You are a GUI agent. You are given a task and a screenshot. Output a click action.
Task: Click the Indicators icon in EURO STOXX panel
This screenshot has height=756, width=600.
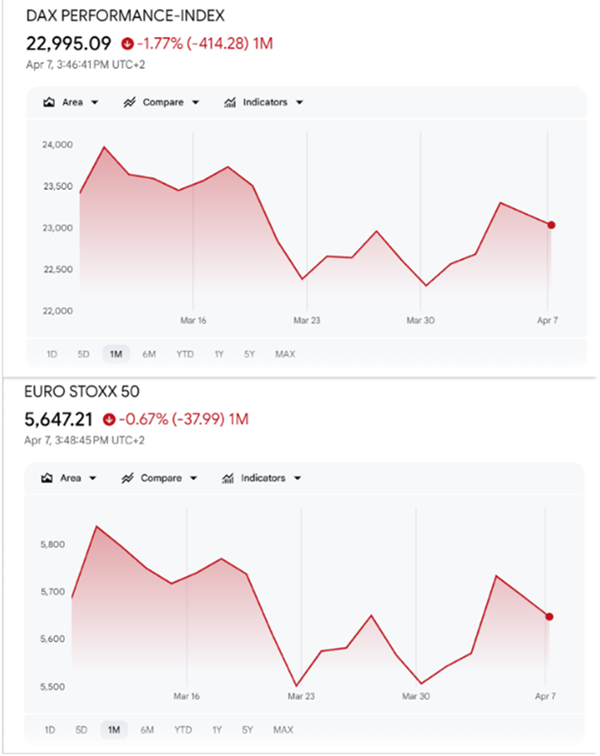[x=228, y=478]
